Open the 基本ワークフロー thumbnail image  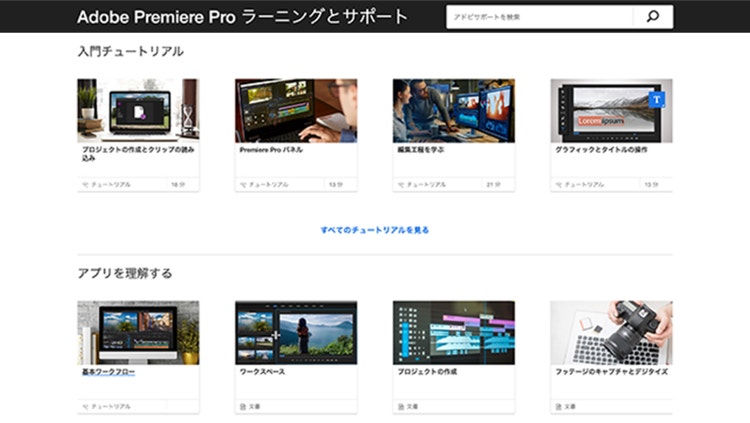[x=138, y=333]
